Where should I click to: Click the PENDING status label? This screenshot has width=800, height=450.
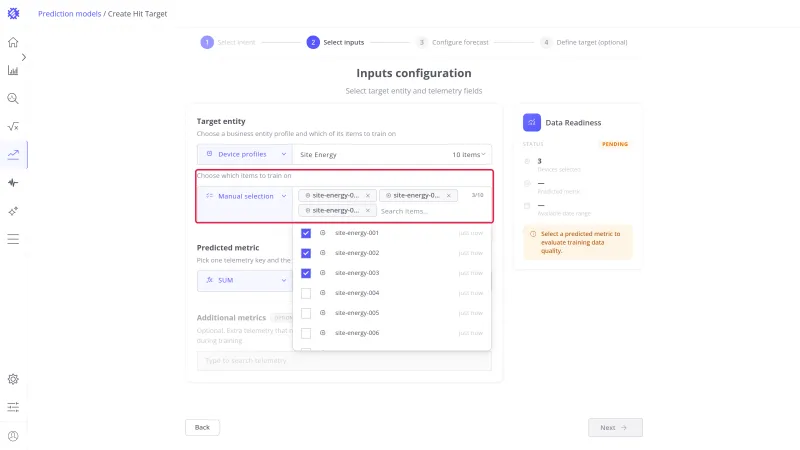tap(615, 144)
